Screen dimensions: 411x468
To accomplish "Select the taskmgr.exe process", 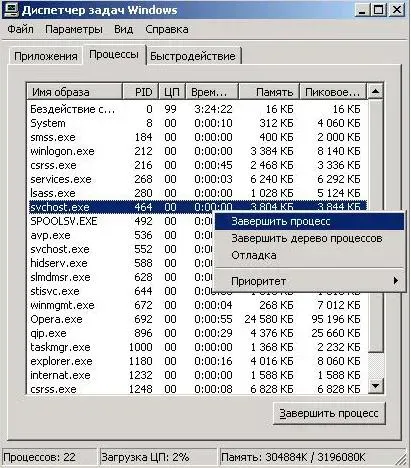I will coord(198,347).
